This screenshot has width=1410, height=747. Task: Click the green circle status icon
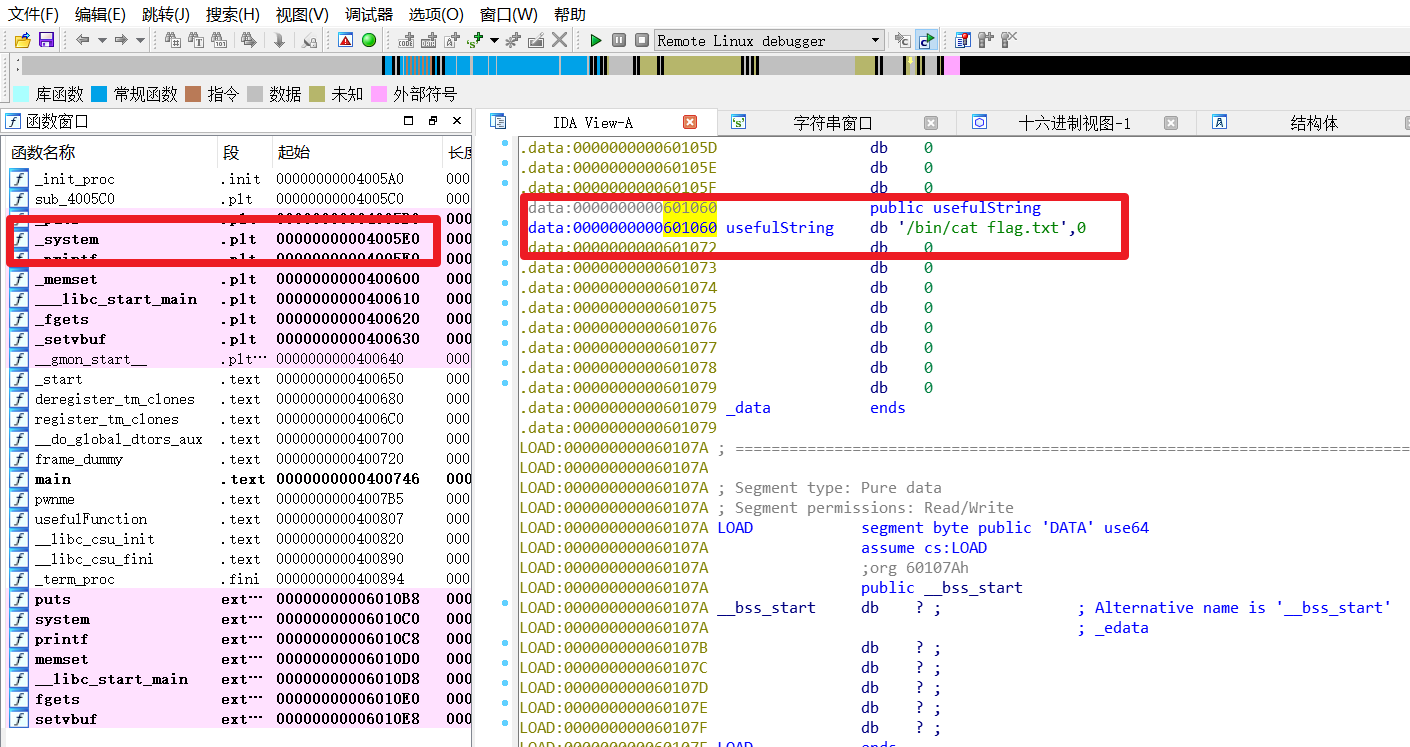tap(369, 40)
